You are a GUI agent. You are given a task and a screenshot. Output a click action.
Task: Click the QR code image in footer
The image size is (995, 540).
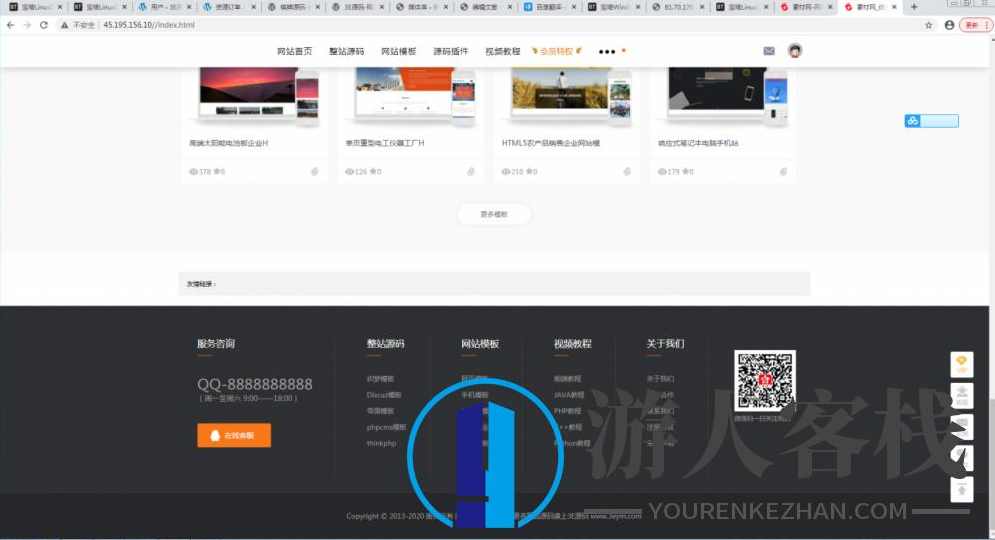pos(765,380)
